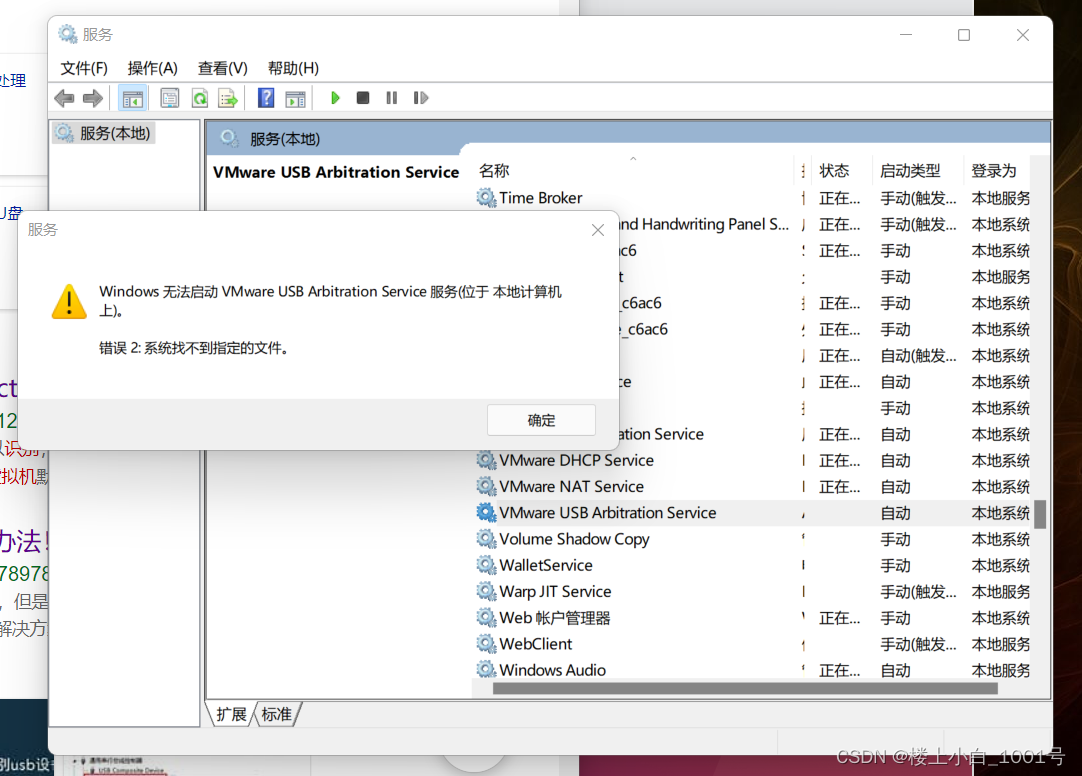Viewport: 1082px width, 776px height.
Task: Click the gear icon beside Time Broker
Action: tap(486, 198)
